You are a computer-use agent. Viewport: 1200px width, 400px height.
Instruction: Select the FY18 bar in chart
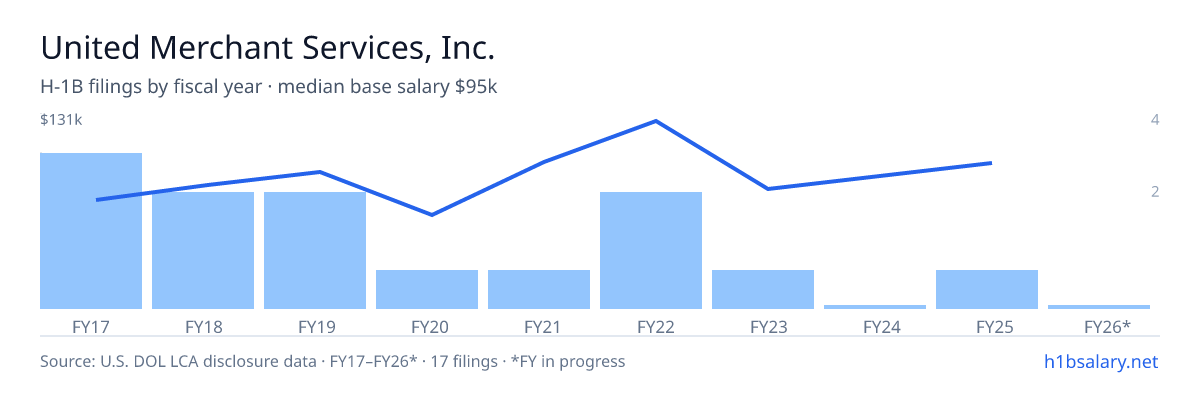point(203,250)
